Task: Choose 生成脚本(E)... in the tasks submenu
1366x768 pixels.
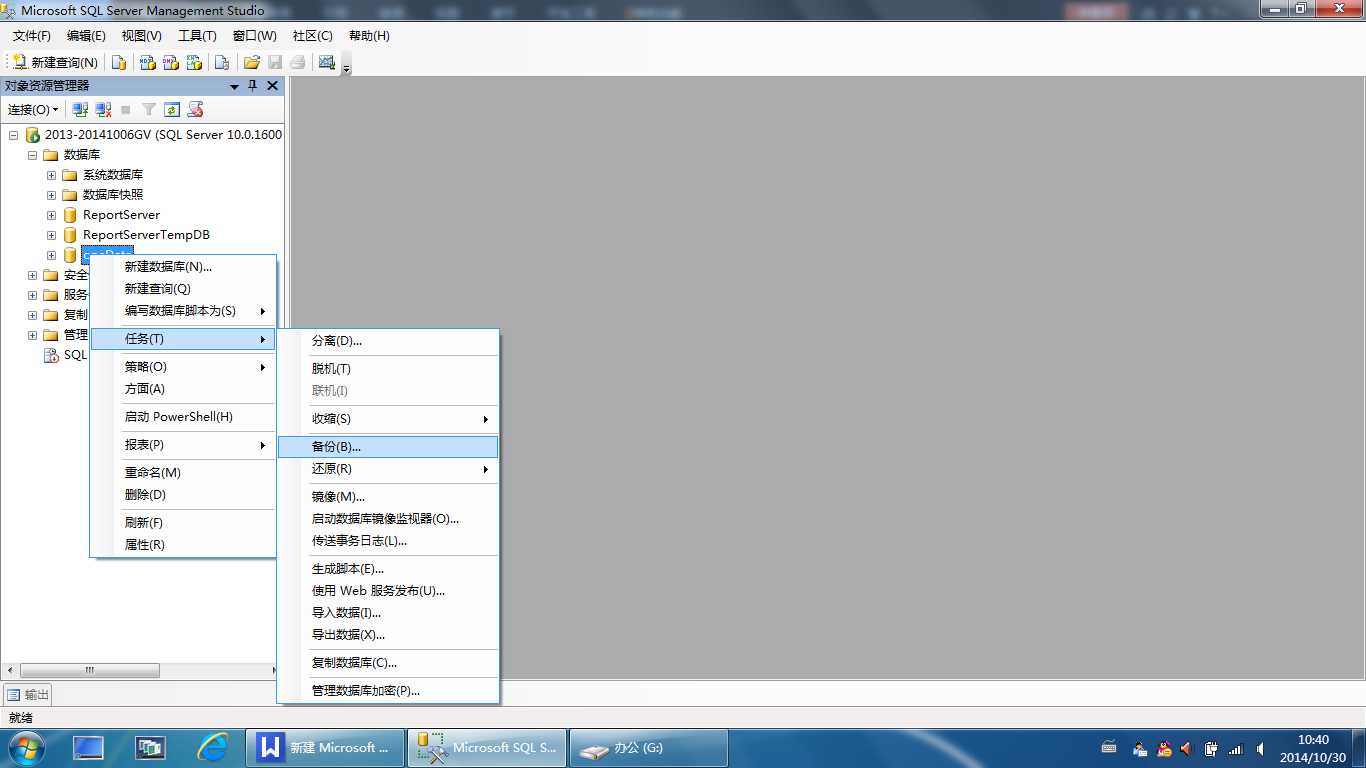Action: click(388, 569)
